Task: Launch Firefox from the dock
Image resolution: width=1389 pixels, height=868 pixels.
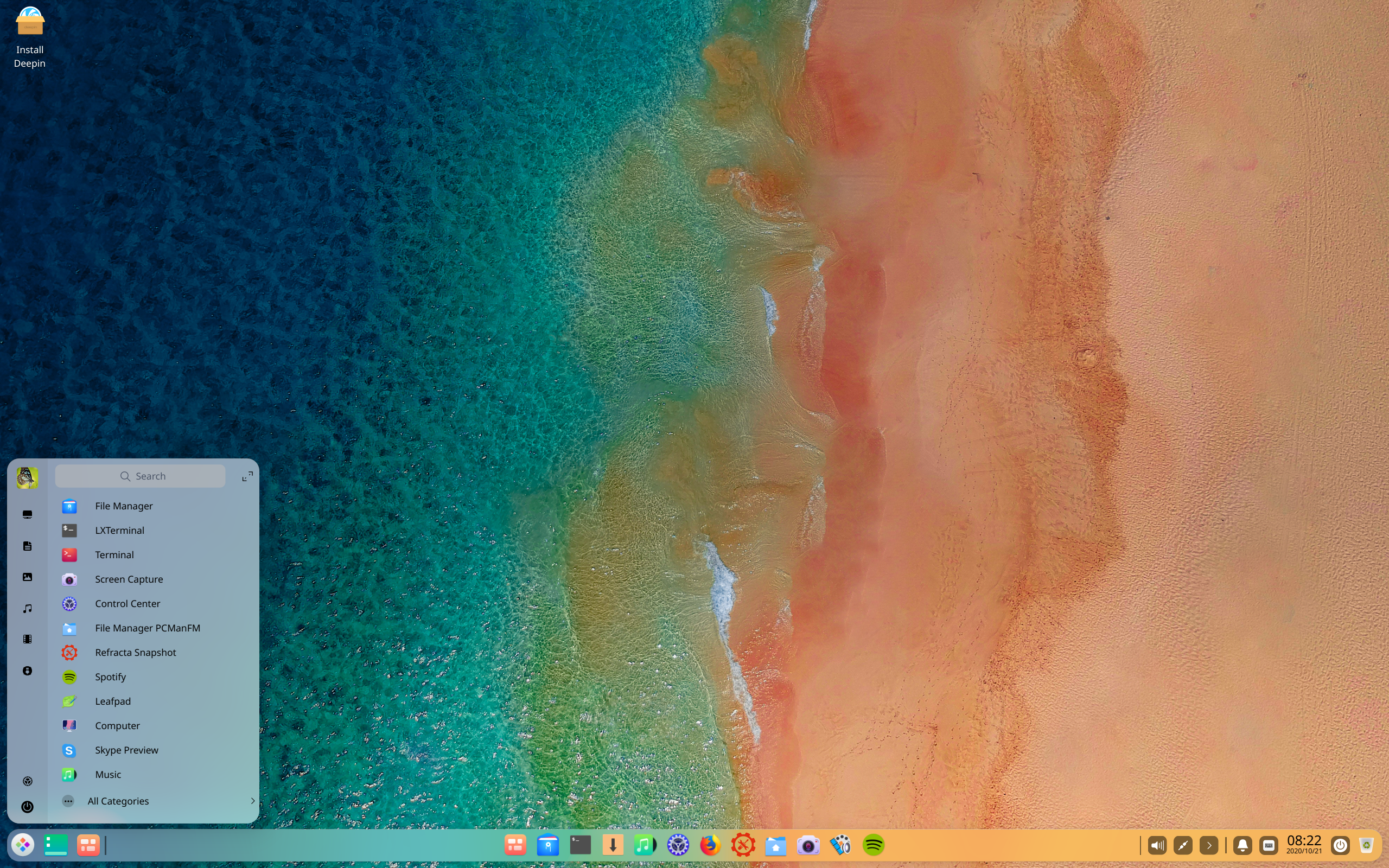Action: click(711, 845)
